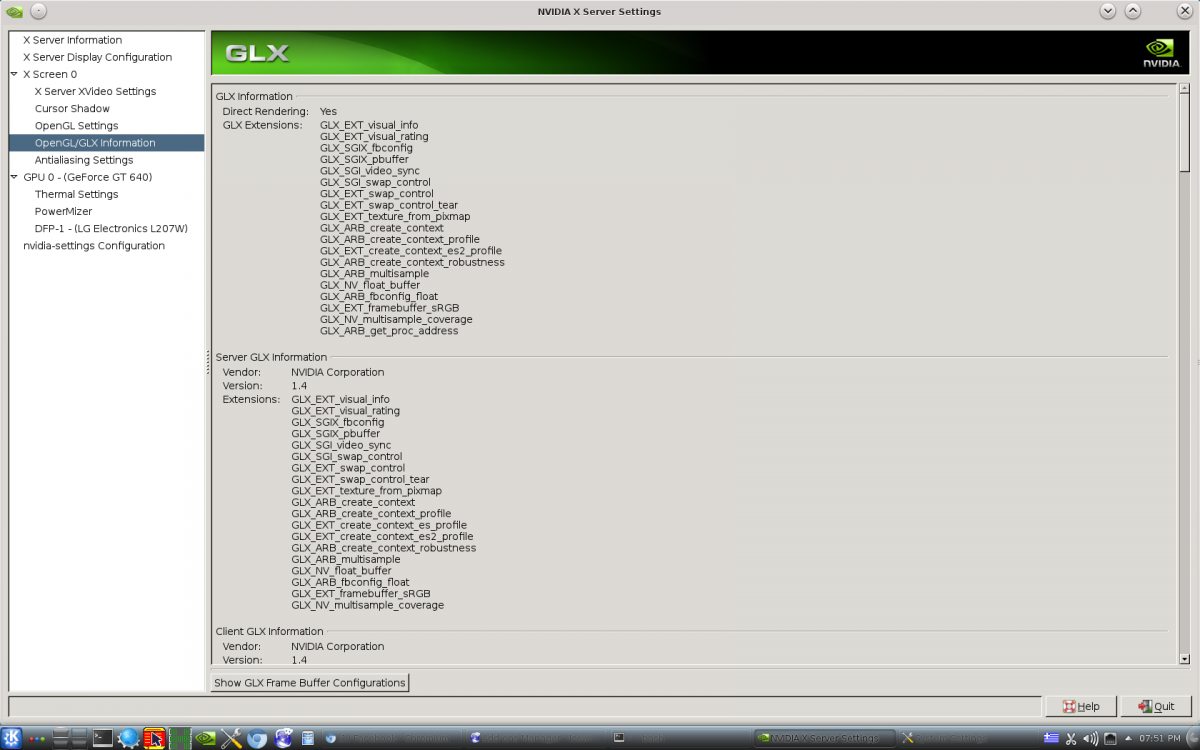Screen dimensions: 1200x750
Task: Open the wrench and screwdriver settings launcher
Action: [x=232, y=738]
